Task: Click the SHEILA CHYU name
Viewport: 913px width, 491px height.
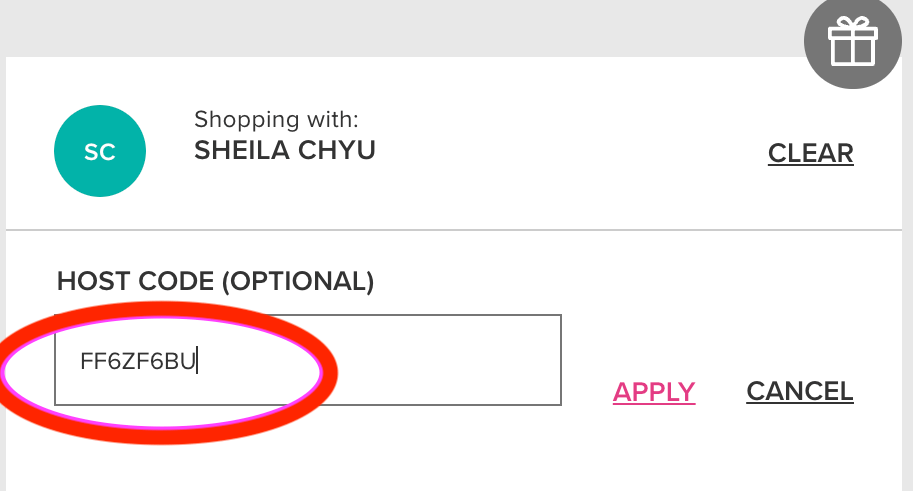Action: click(286, 151)
